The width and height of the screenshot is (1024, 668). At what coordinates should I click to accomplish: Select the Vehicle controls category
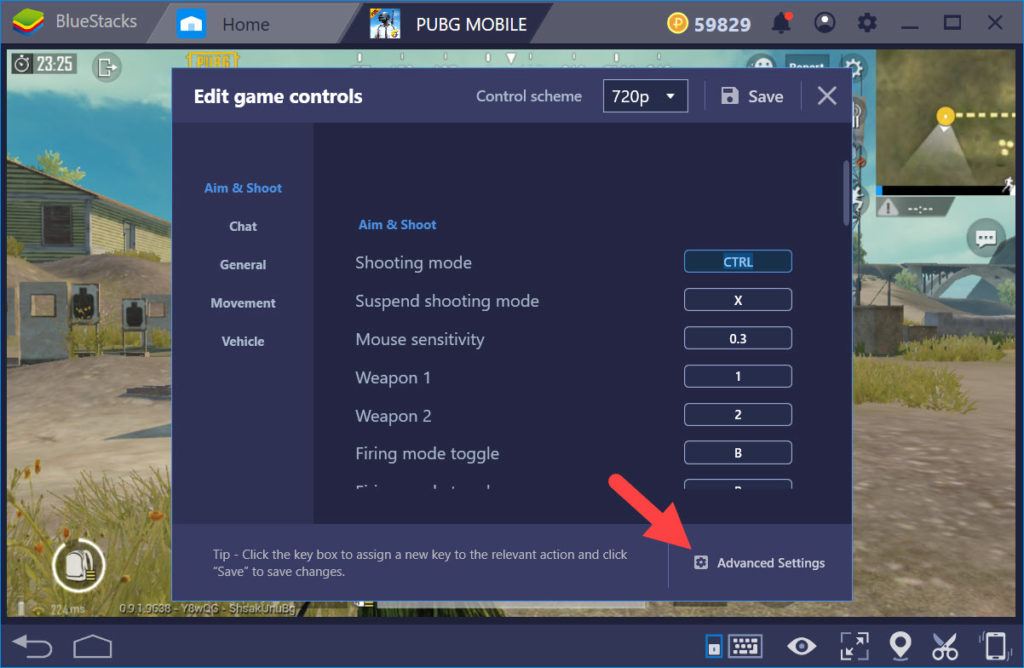click(243, 341)
